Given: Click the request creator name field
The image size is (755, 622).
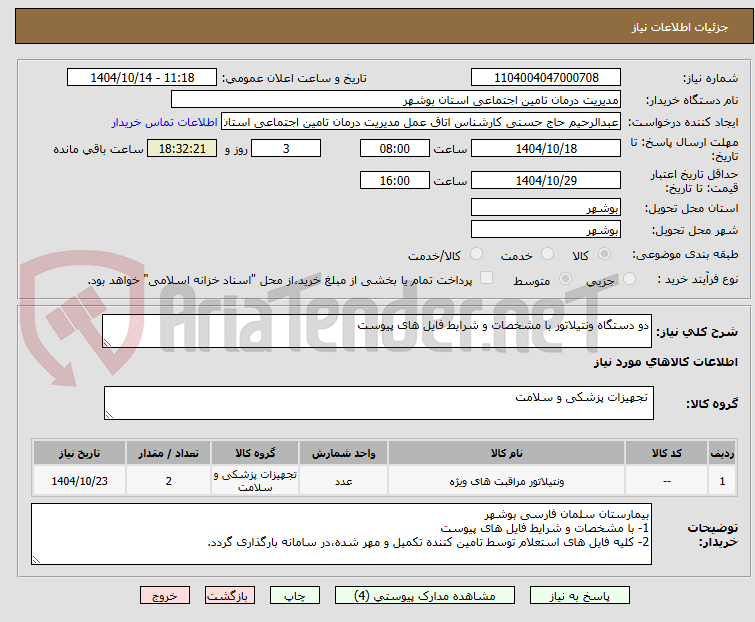Looking at the screenshot, I should [421, 122].
